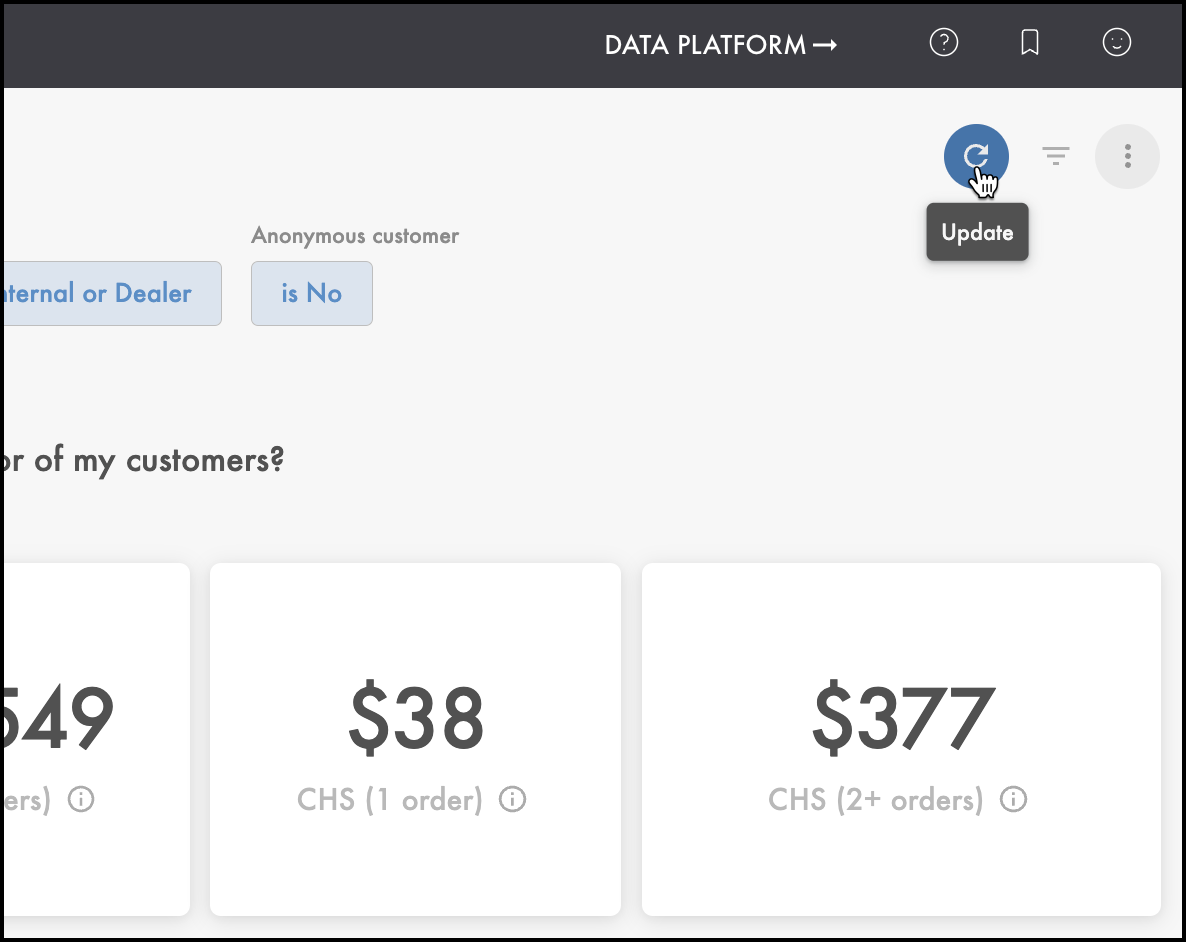The image size is (1186, 942).
Task: Show info icon beside the 549 tile
Action: [81, 799]
